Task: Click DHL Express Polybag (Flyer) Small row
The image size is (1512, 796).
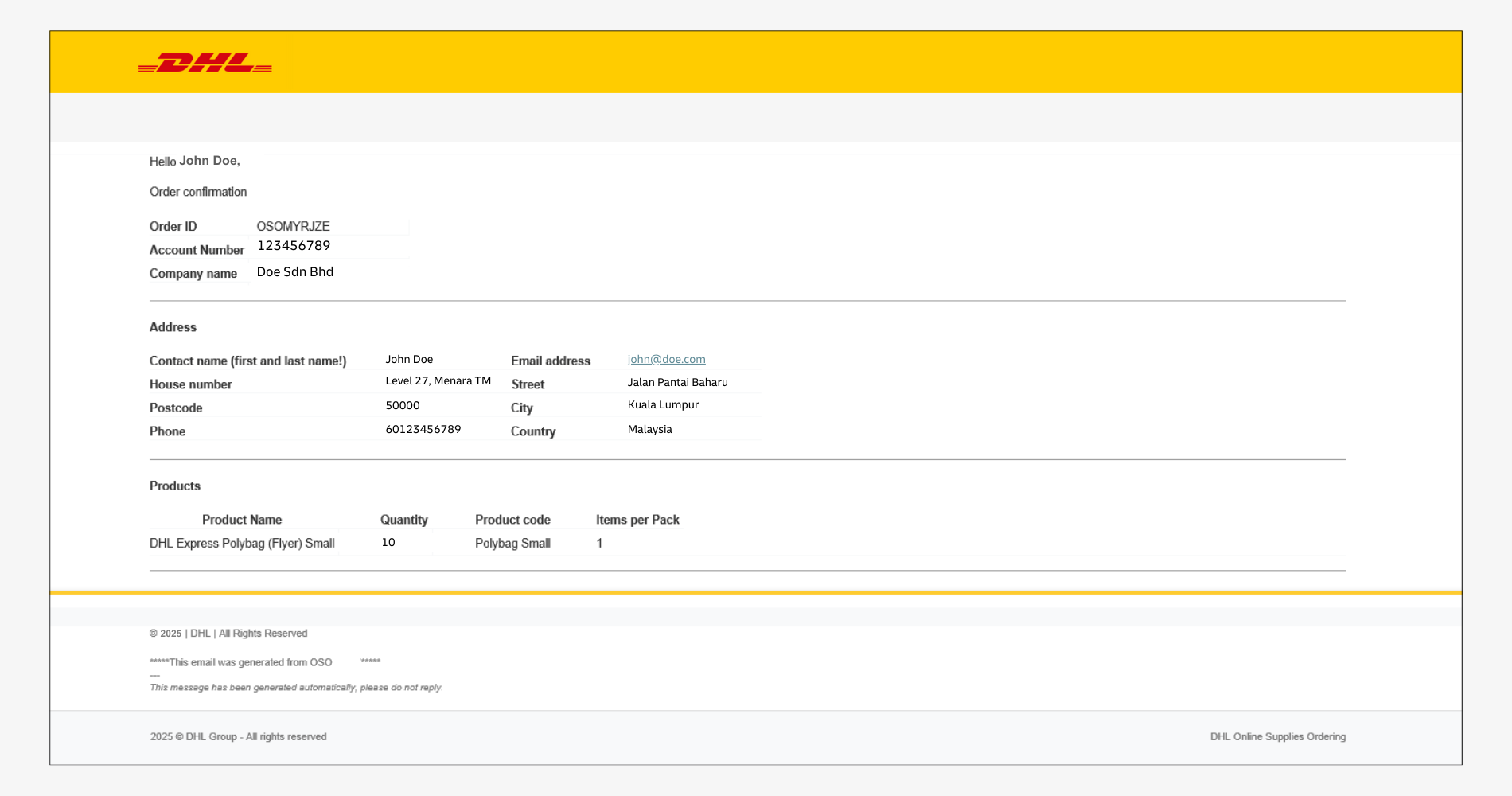Action: click(x=242, y=543)
